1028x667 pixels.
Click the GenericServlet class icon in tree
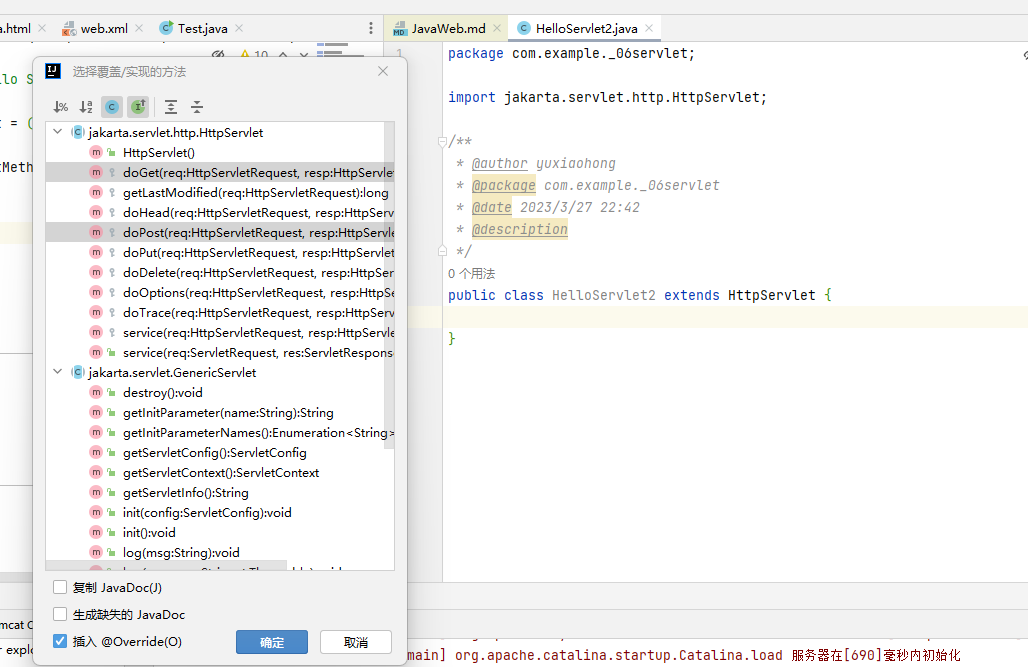[x=77, y=372]
